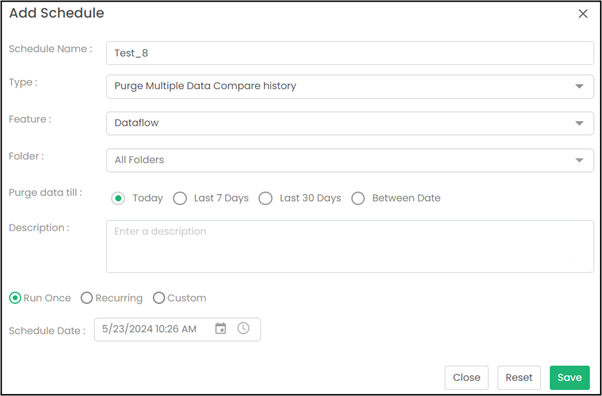Expand the Folder dropdown showing All Folders
This screenshot has width=602, height=396.
(x=350, y=160)
